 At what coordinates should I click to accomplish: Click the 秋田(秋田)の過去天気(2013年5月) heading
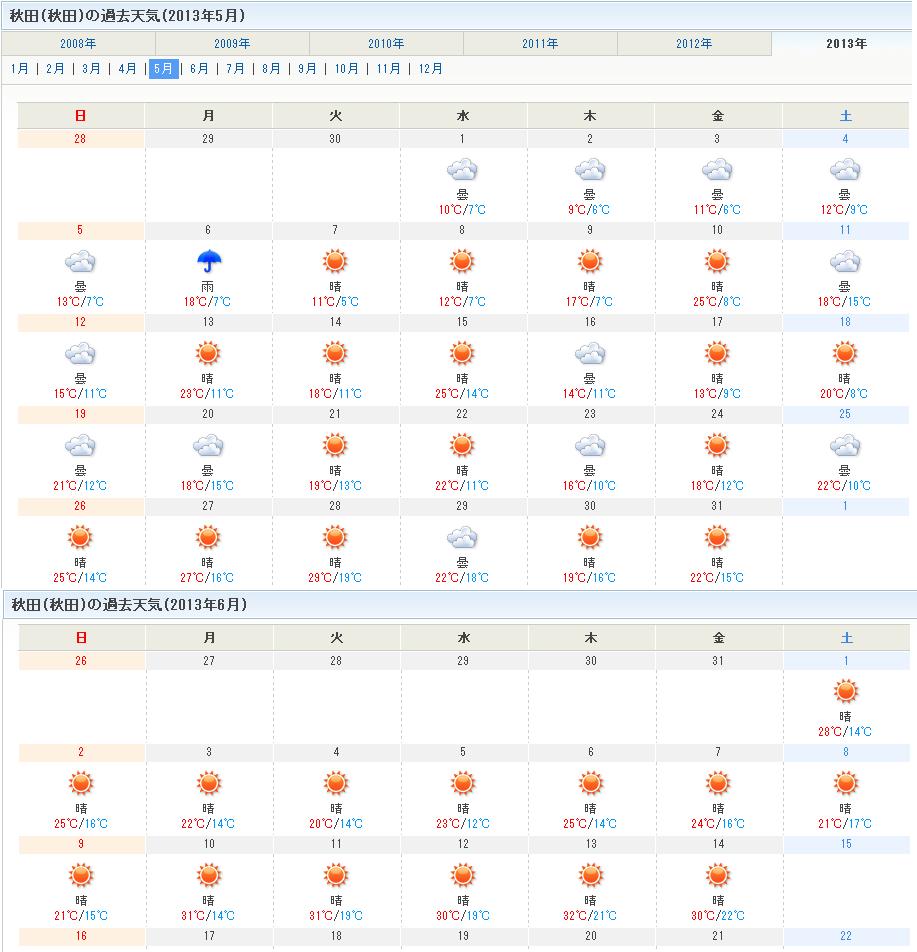click(x=128, y=16)
